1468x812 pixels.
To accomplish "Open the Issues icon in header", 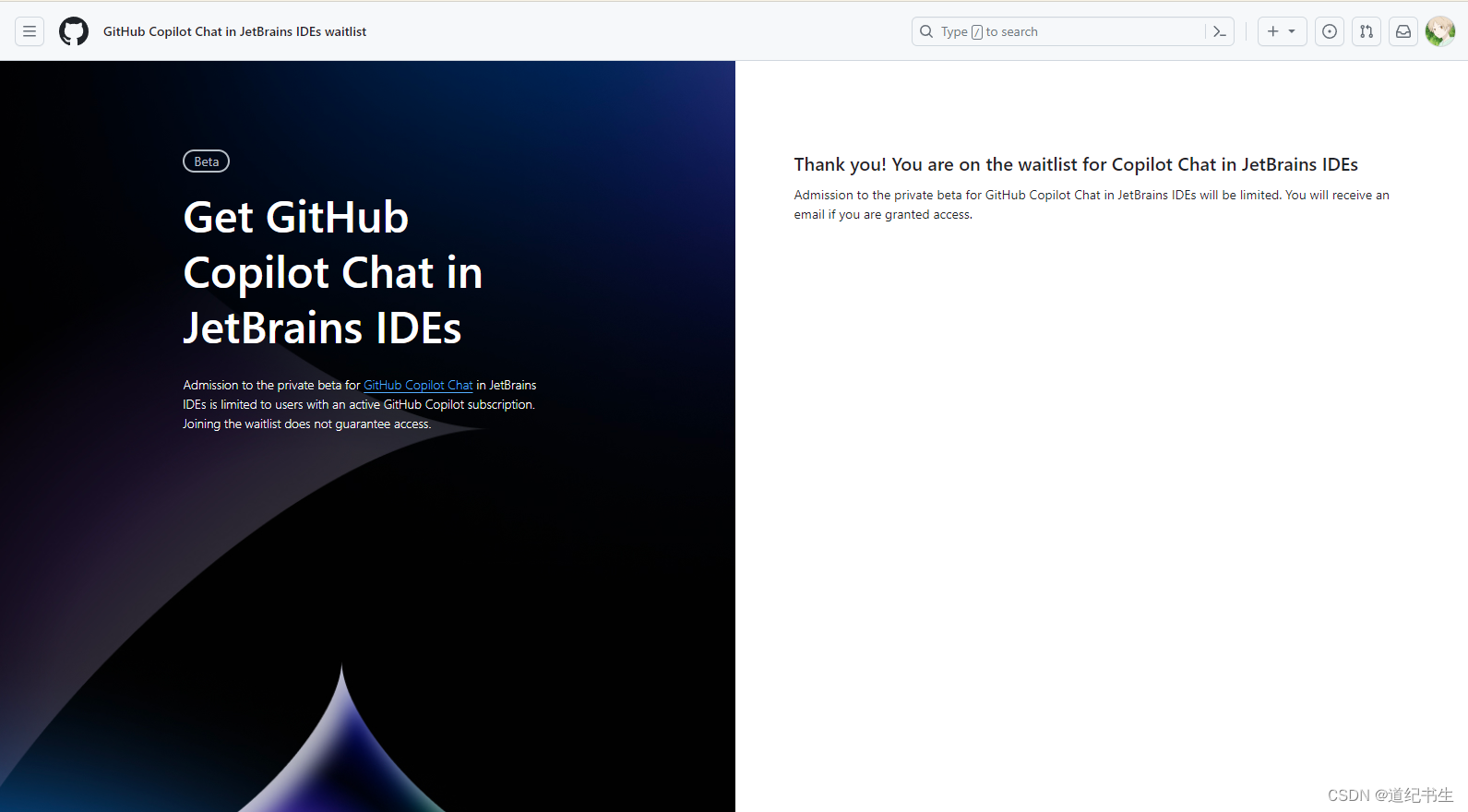I will pyautogui.click(x=1330, y=31).
